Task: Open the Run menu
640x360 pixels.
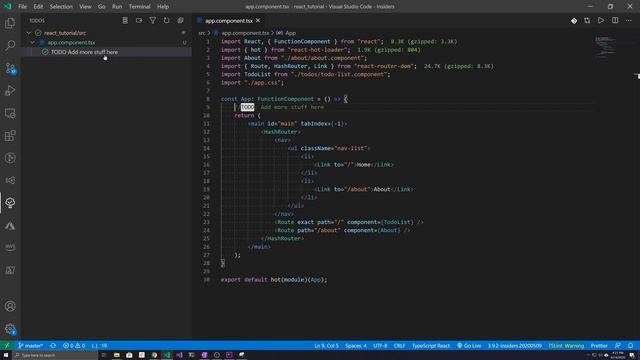Action: coord(117,7)
